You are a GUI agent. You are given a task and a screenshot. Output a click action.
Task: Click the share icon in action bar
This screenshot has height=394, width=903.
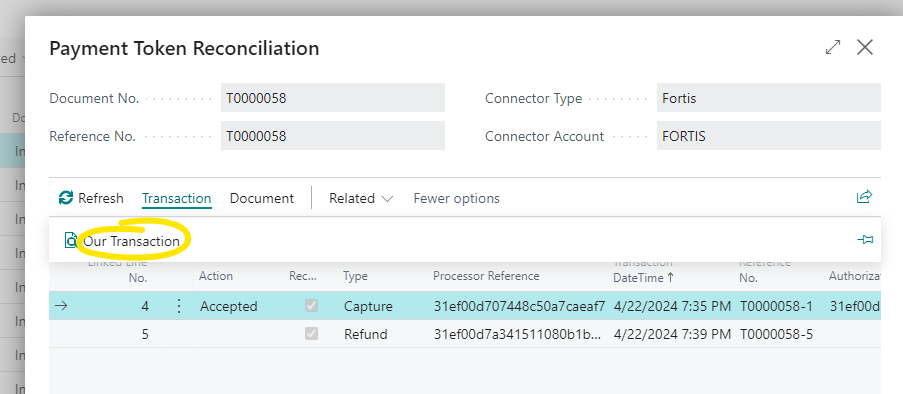click(864, 197)
